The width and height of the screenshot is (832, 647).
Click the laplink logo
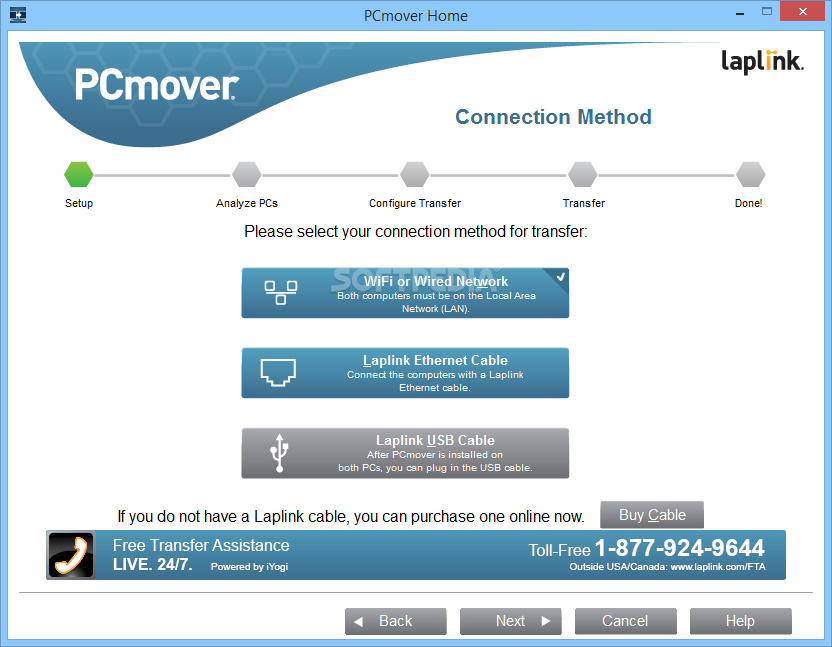click(x=762, y=61)
